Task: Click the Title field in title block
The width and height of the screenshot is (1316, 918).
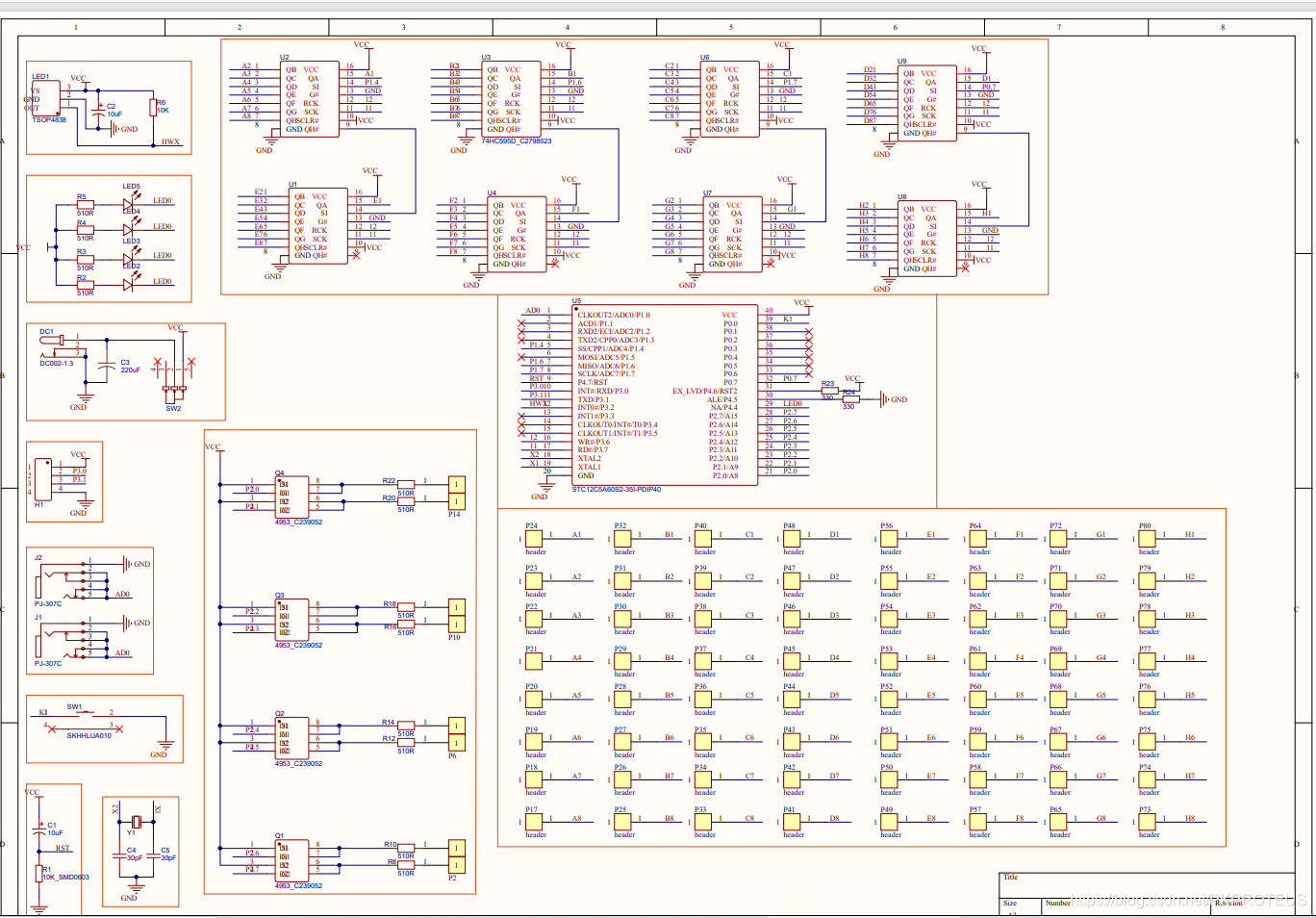Action: click(1010, 878)
